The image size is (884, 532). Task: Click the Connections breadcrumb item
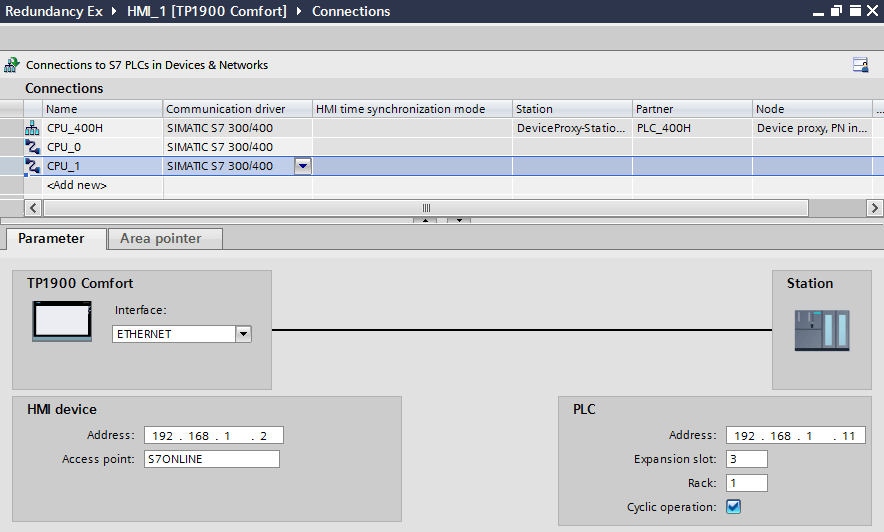[351, 11]
